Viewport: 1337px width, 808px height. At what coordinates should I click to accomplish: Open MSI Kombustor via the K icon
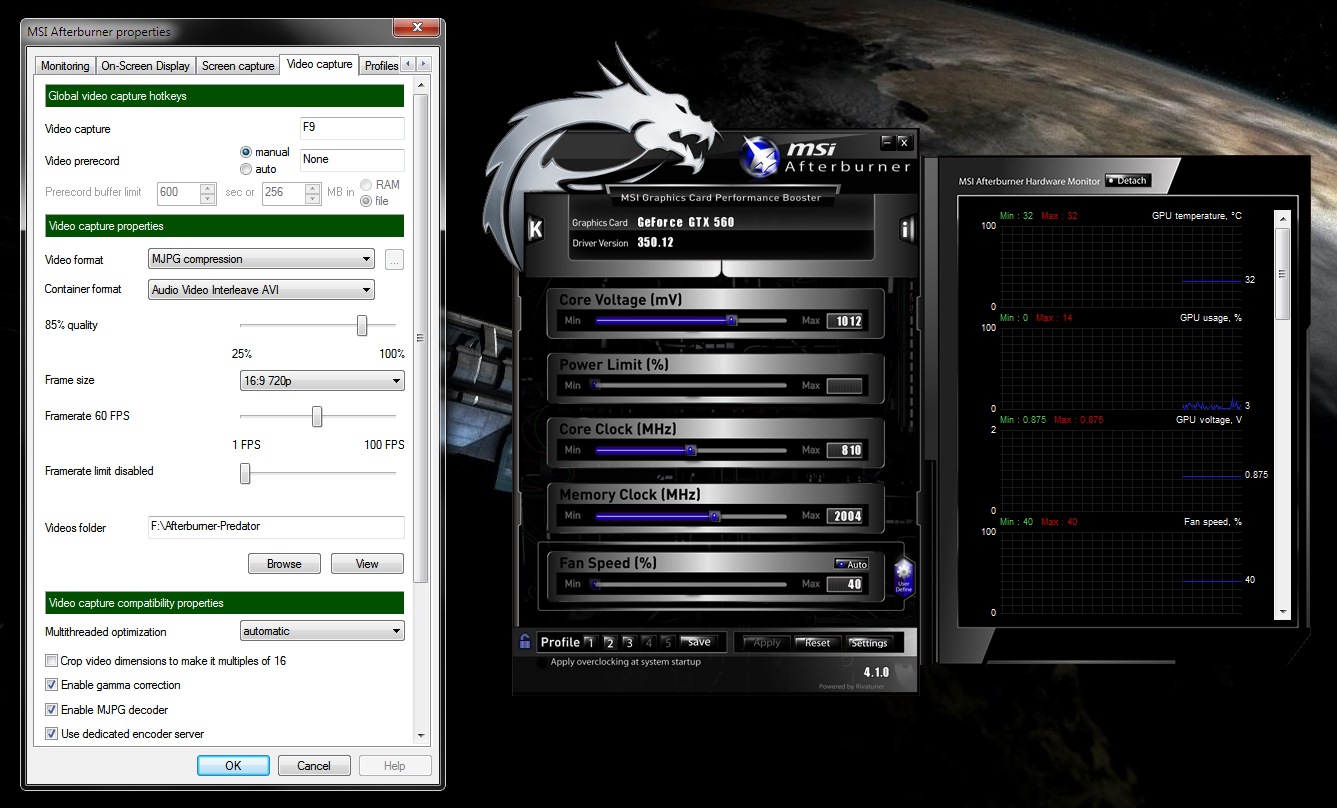(535, 229)
